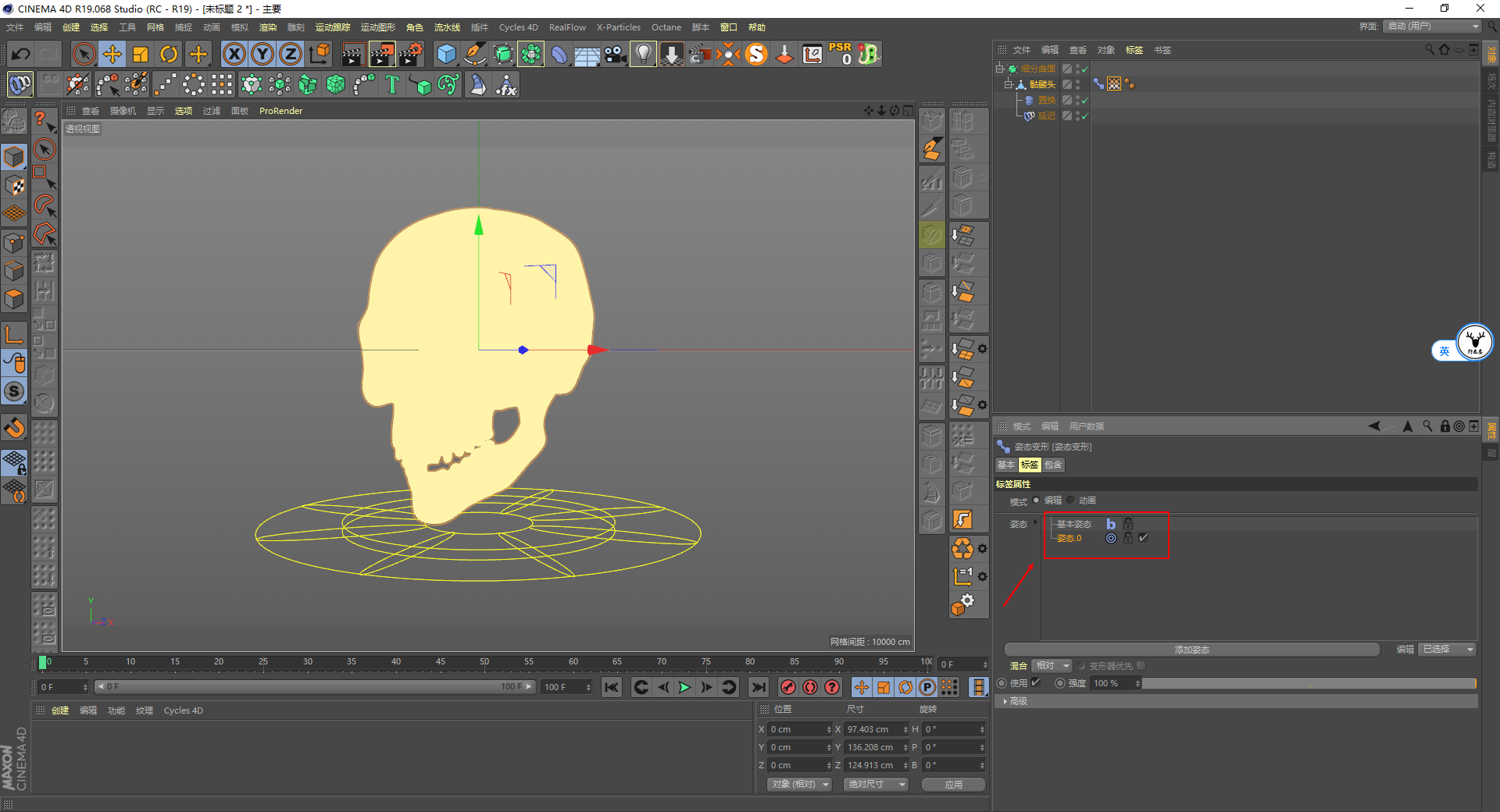The image size is (1500, 812).
Task: Open the 对象 (相对) coordinate dropdown
Action: [x=798, y=785]
